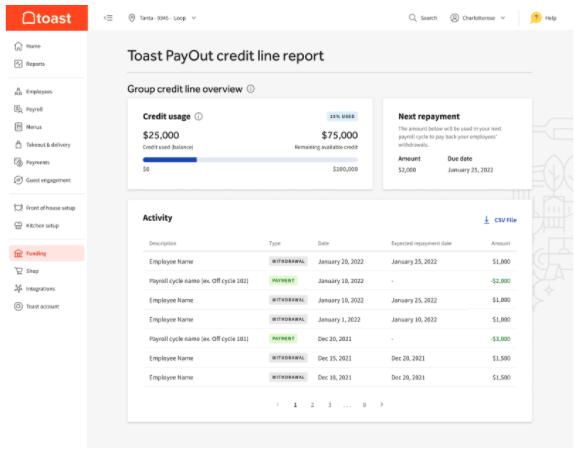Image resolution: width=578 pixels, height=454 pixels.
Task: Go to page 8 of activity
Action: tap(364, 405)
